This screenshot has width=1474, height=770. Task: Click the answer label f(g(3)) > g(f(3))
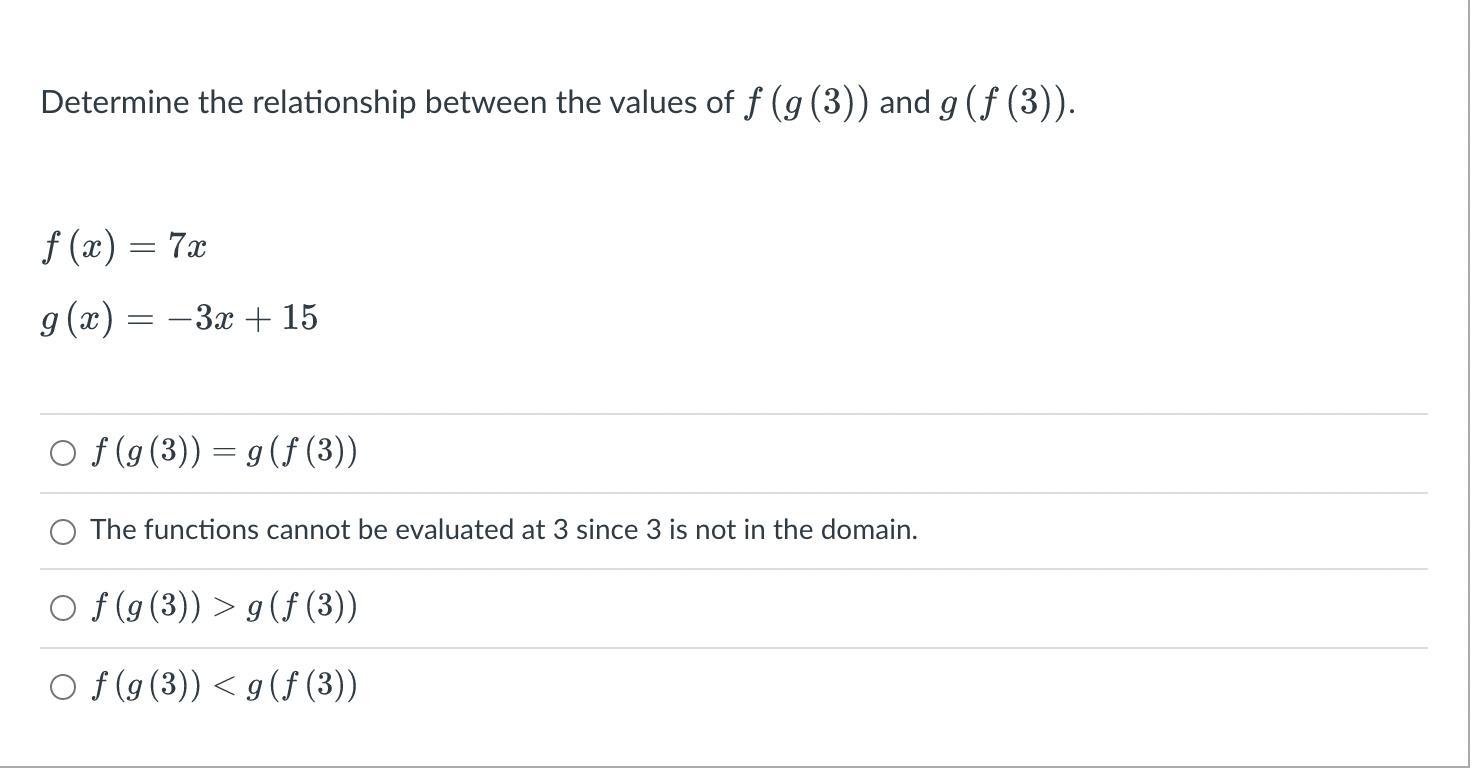click(x=224, y=607)
